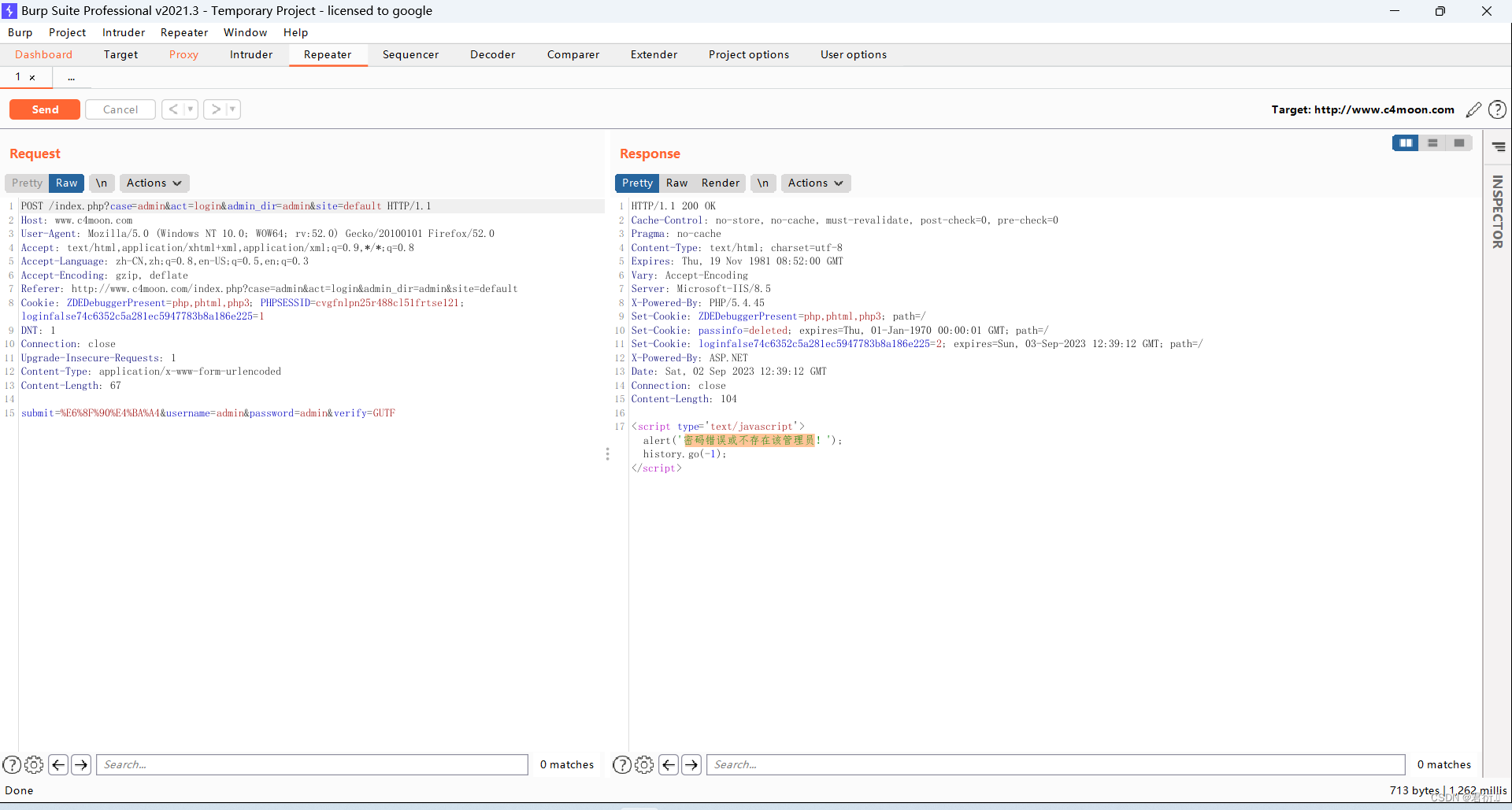The height and width of the screenshot is (810, 1512).
Task: Open the Repeater menu in menu bar
Action: [x=184, y=32]
